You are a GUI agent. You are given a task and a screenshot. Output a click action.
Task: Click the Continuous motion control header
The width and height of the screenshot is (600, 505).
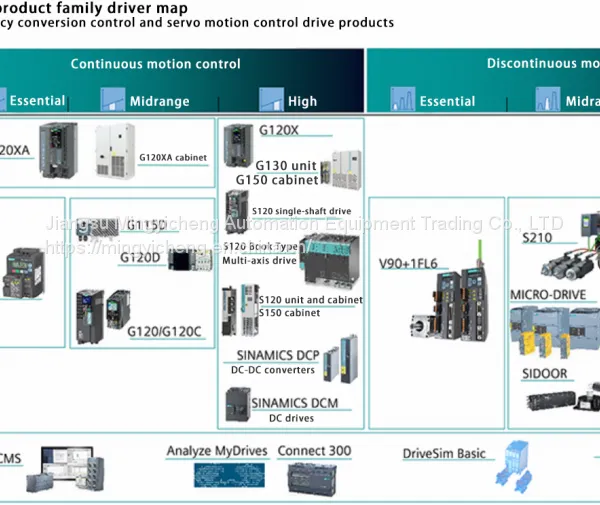tap(156, 64)
